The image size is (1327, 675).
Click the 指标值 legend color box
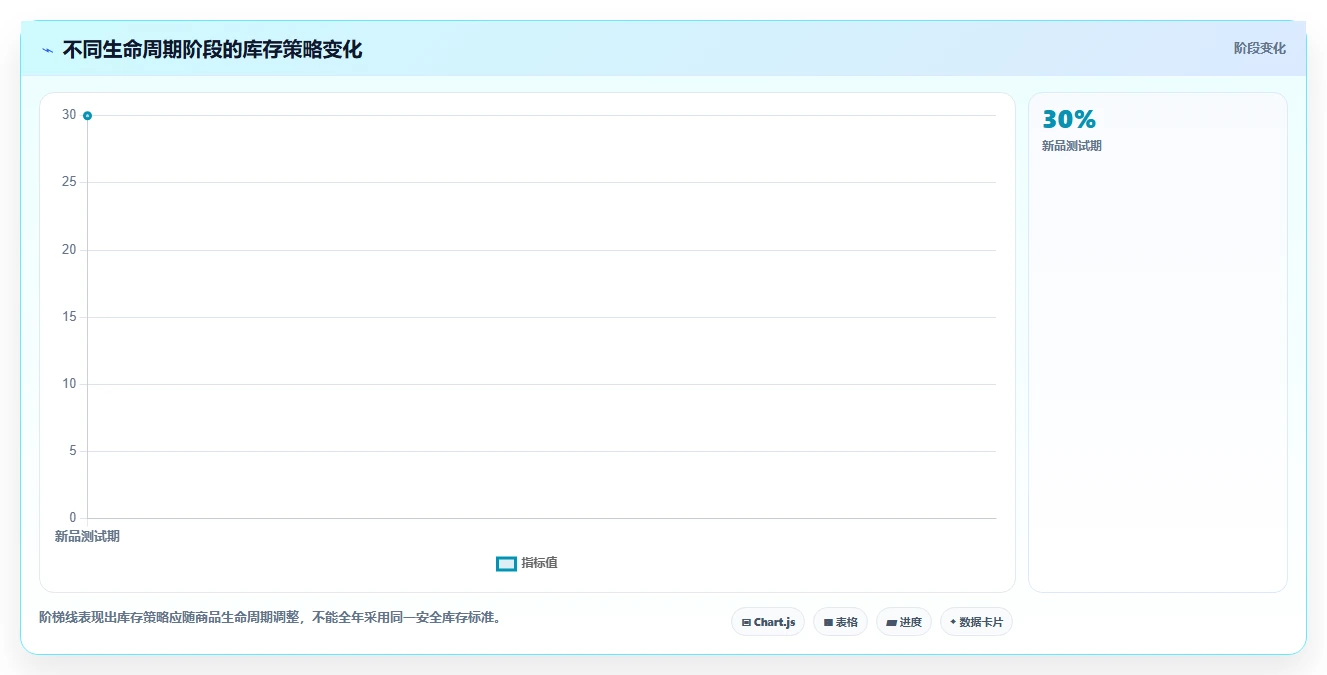(x=506, y=563)
